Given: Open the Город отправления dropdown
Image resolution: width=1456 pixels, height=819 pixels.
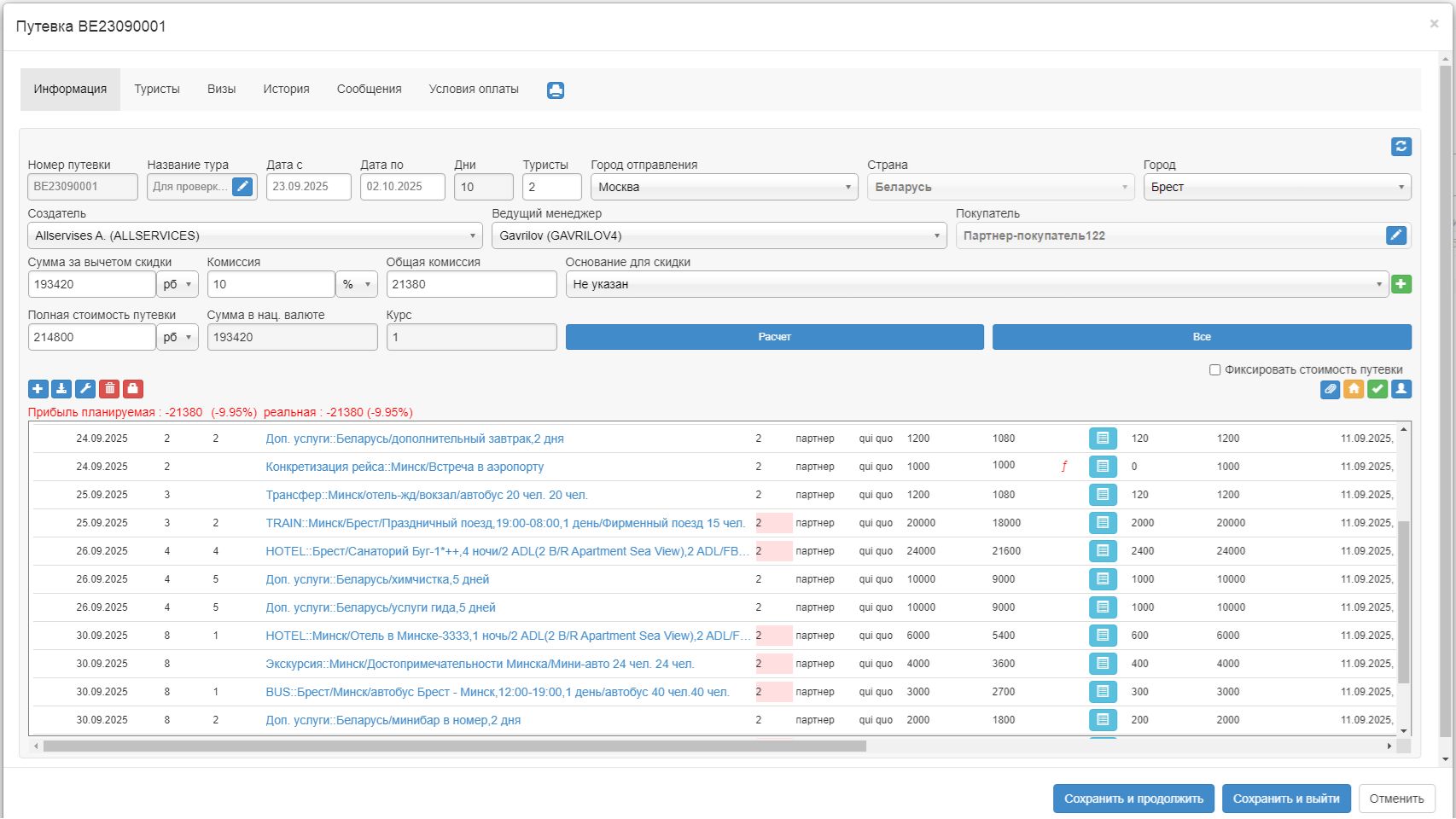Looking at the screenshot, I should pos(724,187).
